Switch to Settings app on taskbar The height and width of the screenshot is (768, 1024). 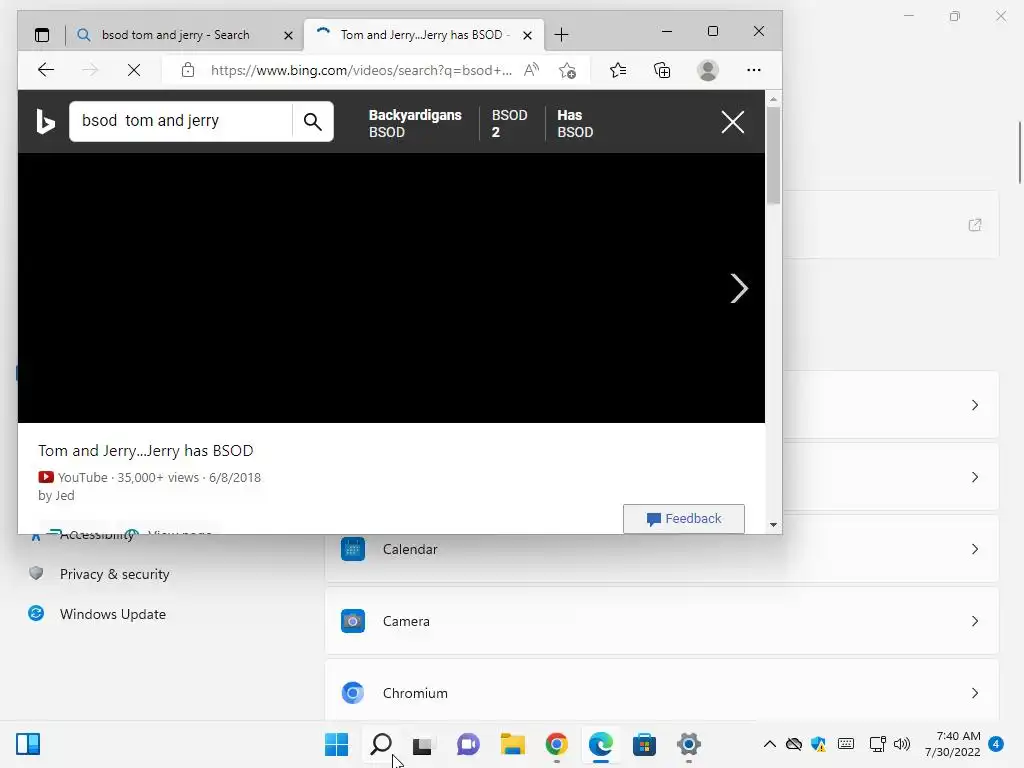688,744
